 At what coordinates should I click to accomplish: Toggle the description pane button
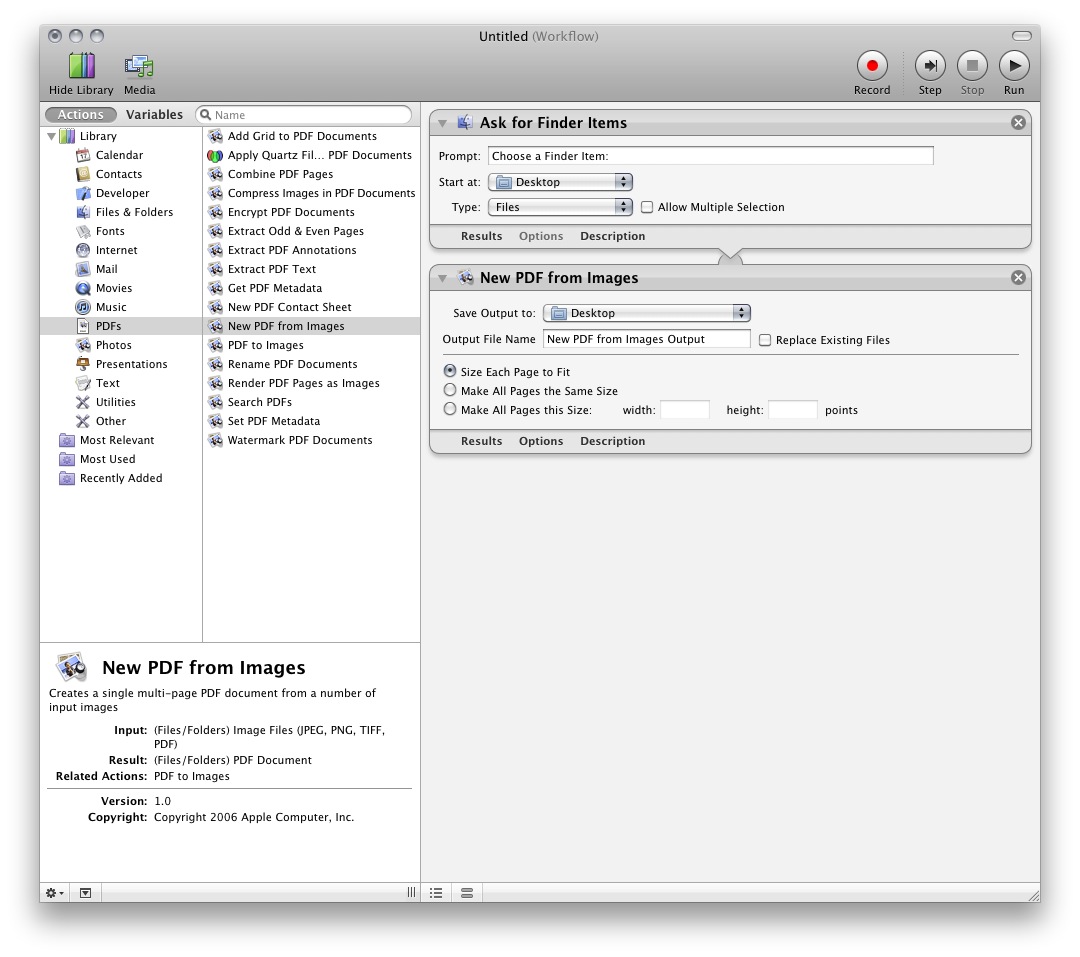coord(85,893)
